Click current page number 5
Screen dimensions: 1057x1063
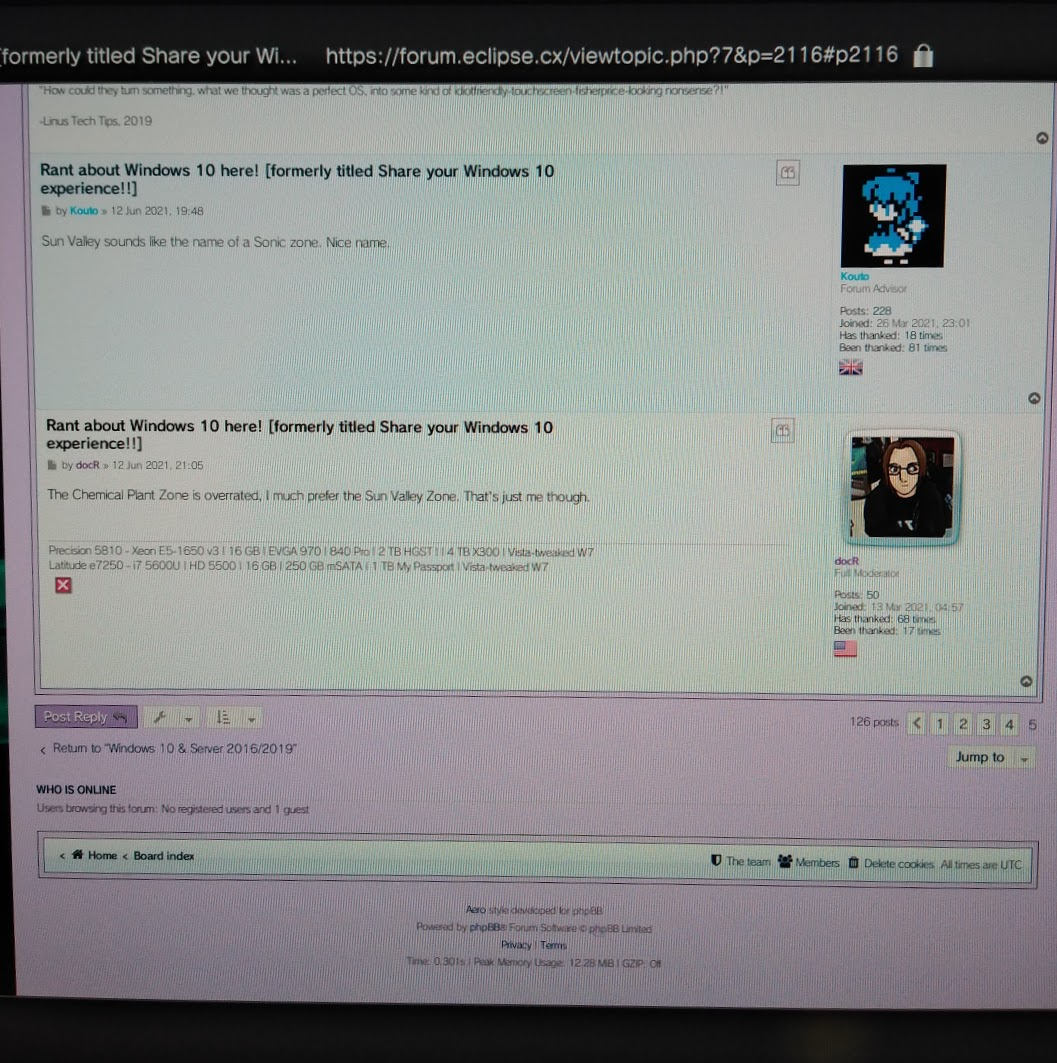1032,725
